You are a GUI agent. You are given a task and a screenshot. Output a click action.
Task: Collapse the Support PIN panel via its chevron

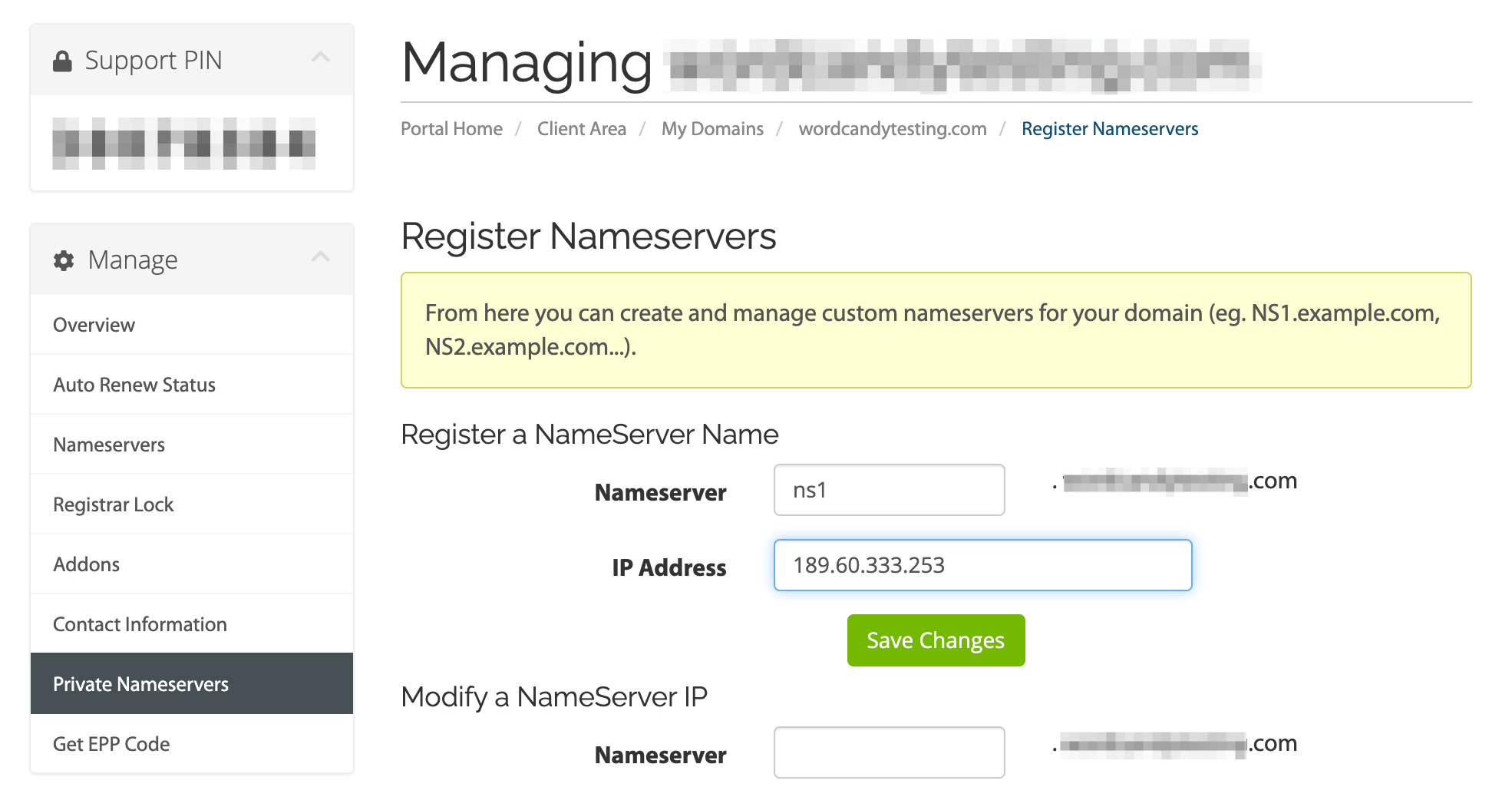tap(322, 57)
